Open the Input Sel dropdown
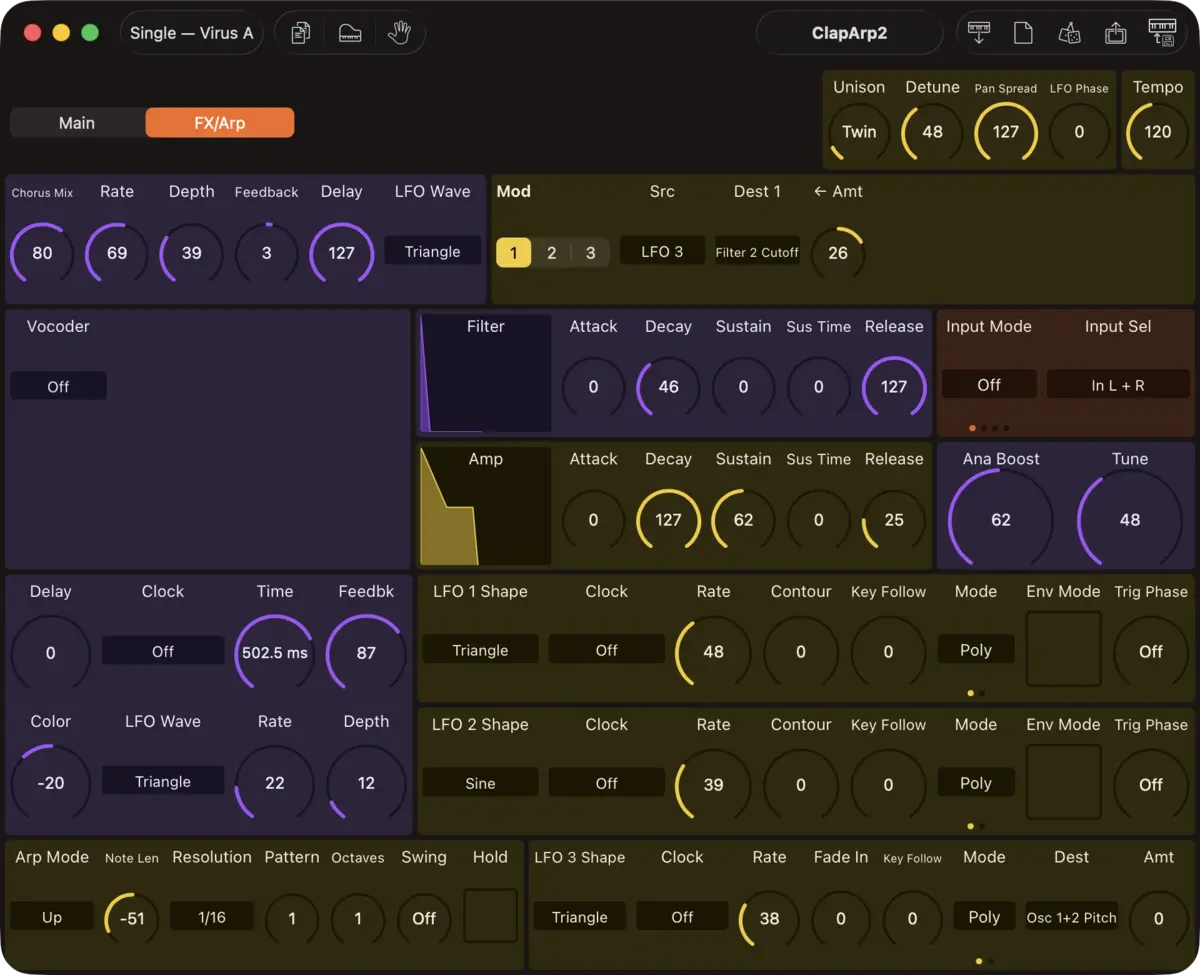1200x975 pixels. 1118,385
